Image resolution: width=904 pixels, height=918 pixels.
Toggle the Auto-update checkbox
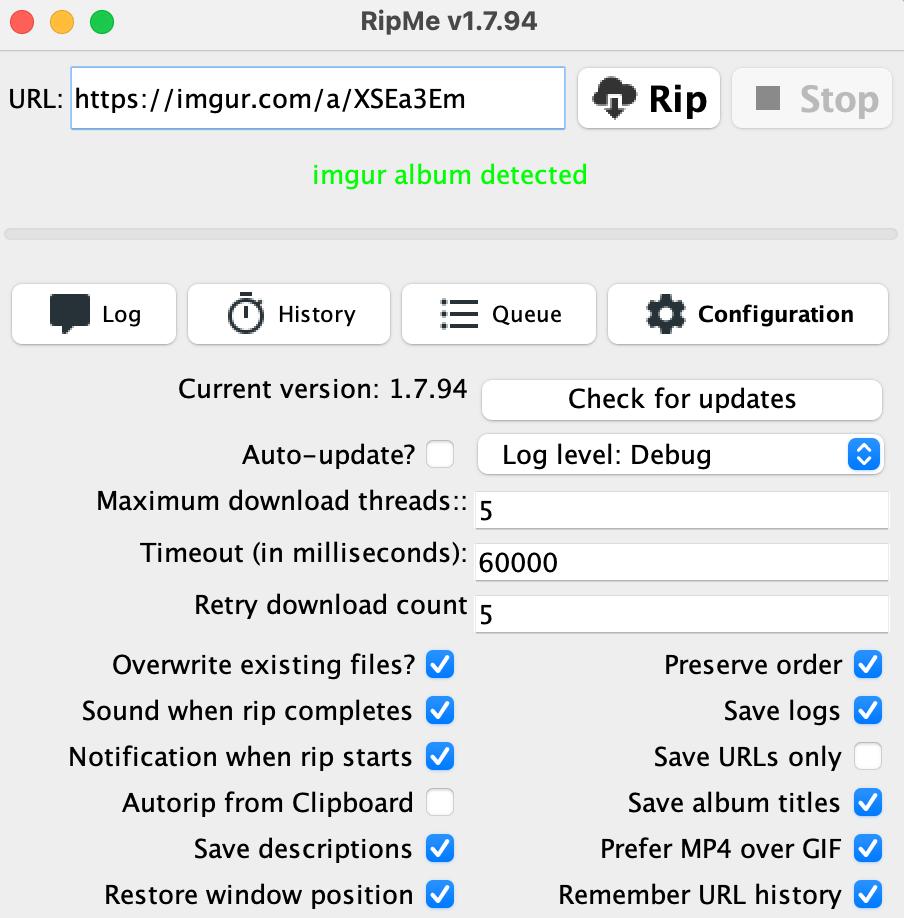click(x=440, y=454)
